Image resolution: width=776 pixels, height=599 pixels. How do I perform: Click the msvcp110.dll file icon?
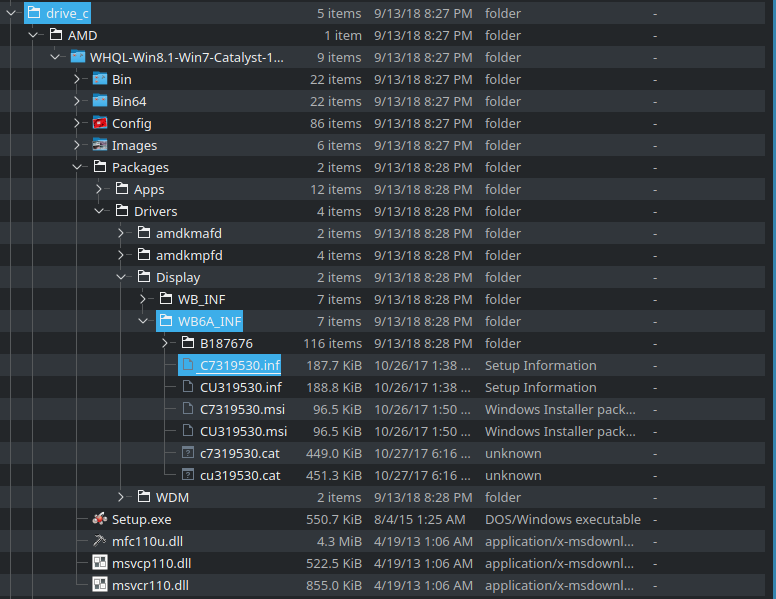click(100, 563)
